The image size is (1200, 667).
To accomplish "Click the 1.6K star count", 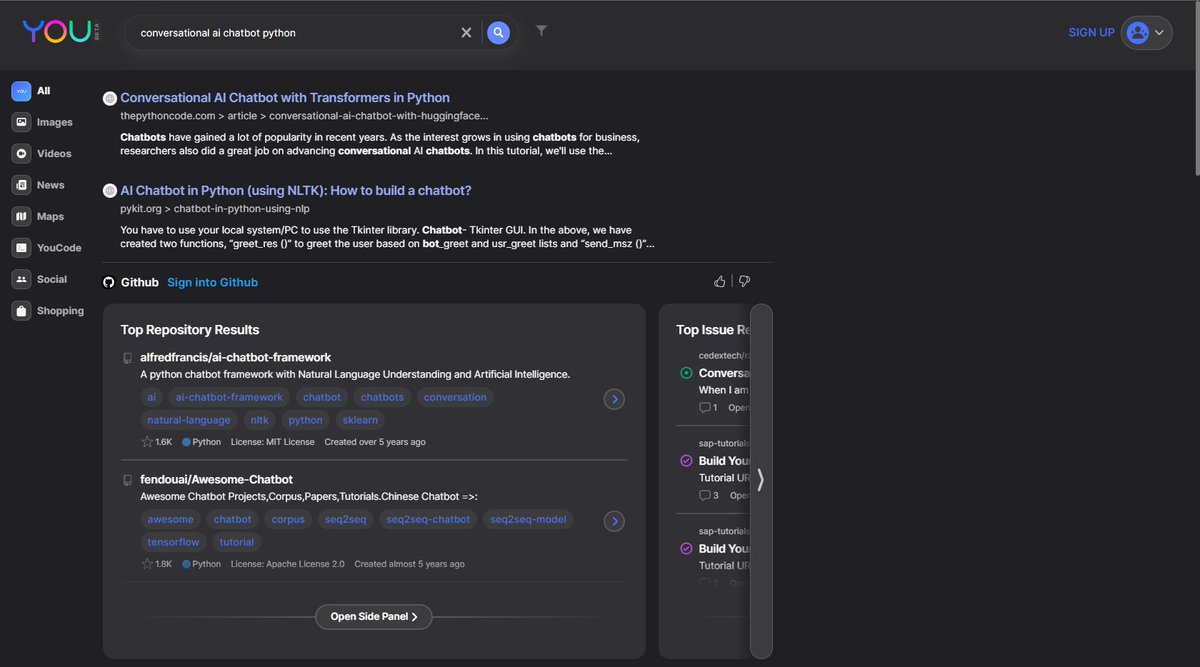I will (157, 442).
